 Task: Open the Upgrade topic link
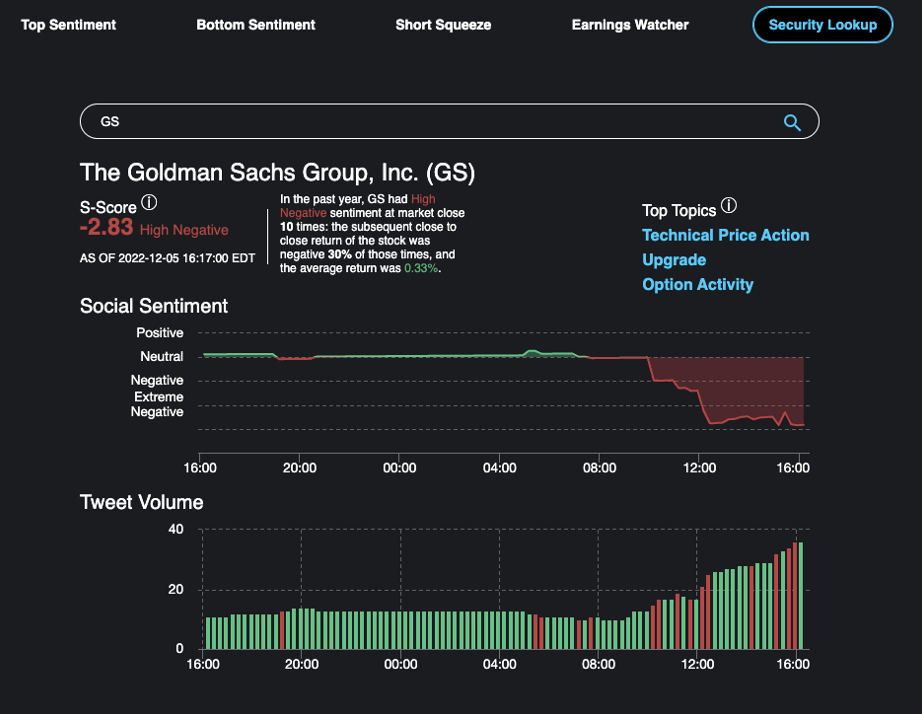[x=674, y=260]
